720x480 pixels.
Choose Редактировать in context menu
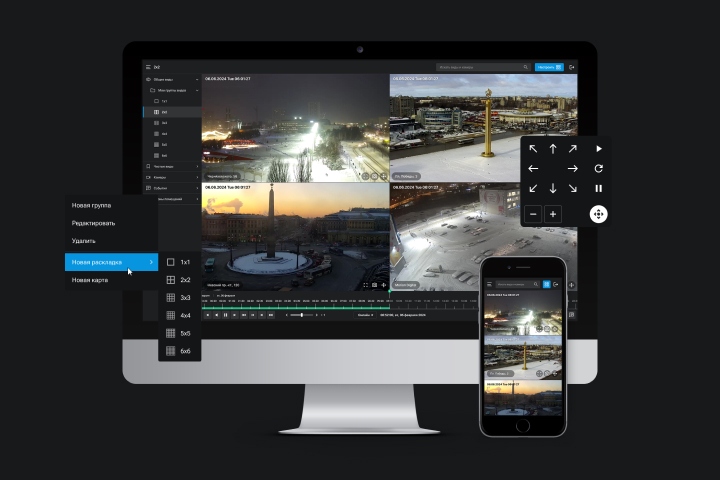[112, 223]
